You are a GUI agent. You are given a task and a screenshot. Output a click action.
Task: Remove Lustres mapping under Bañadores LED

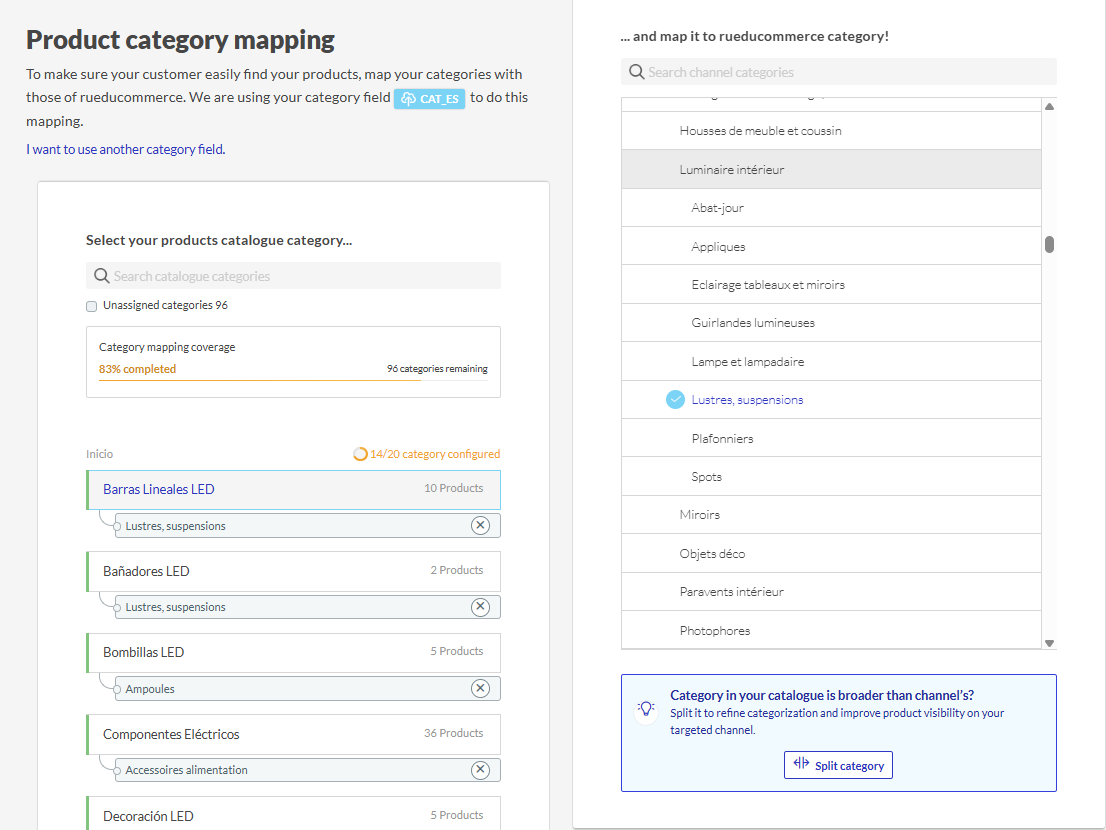[x=480, y=607]
